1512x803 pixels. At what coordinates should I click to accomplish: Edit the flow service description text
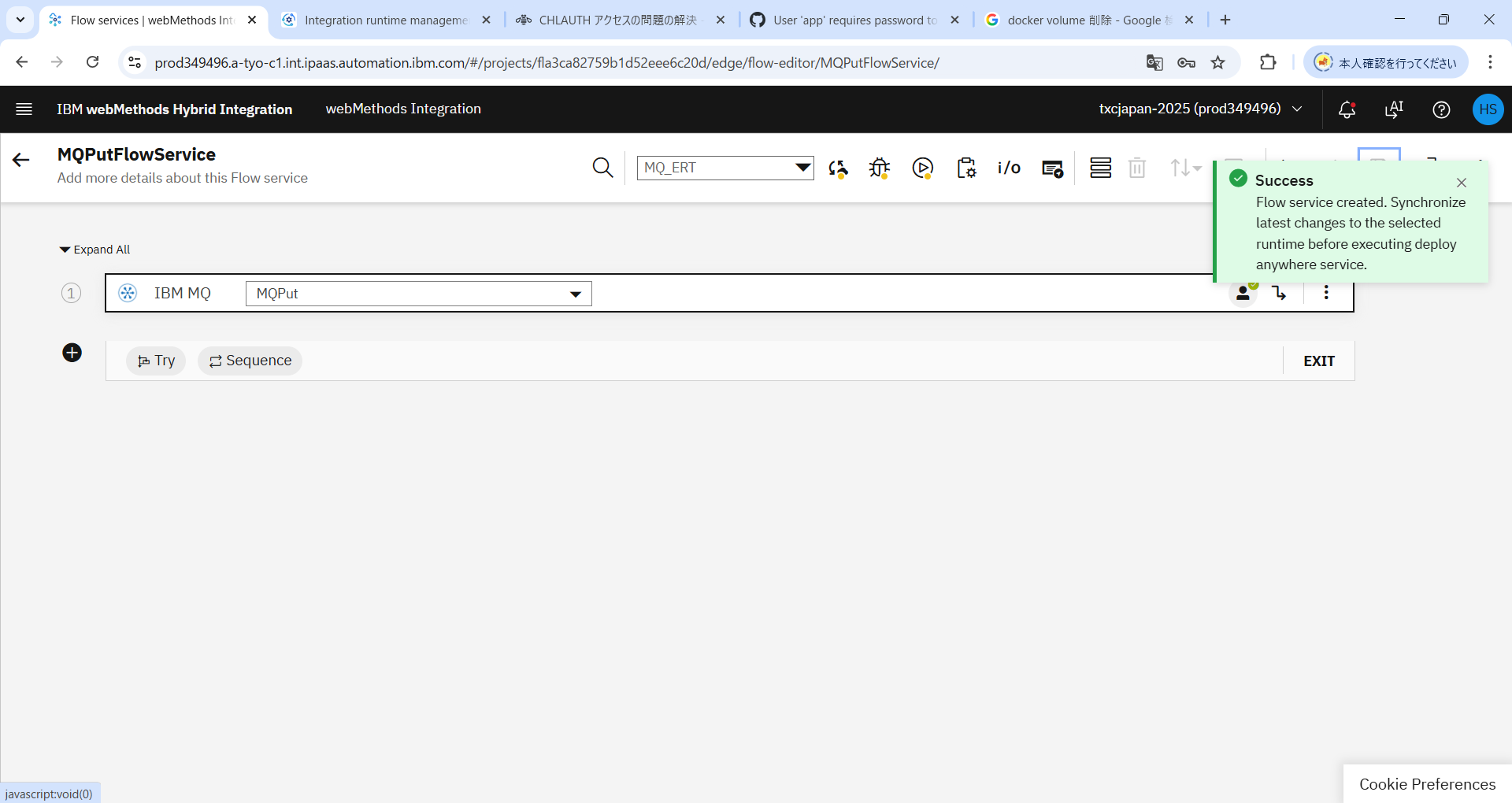pyautogui.click(x=182, y=178)
